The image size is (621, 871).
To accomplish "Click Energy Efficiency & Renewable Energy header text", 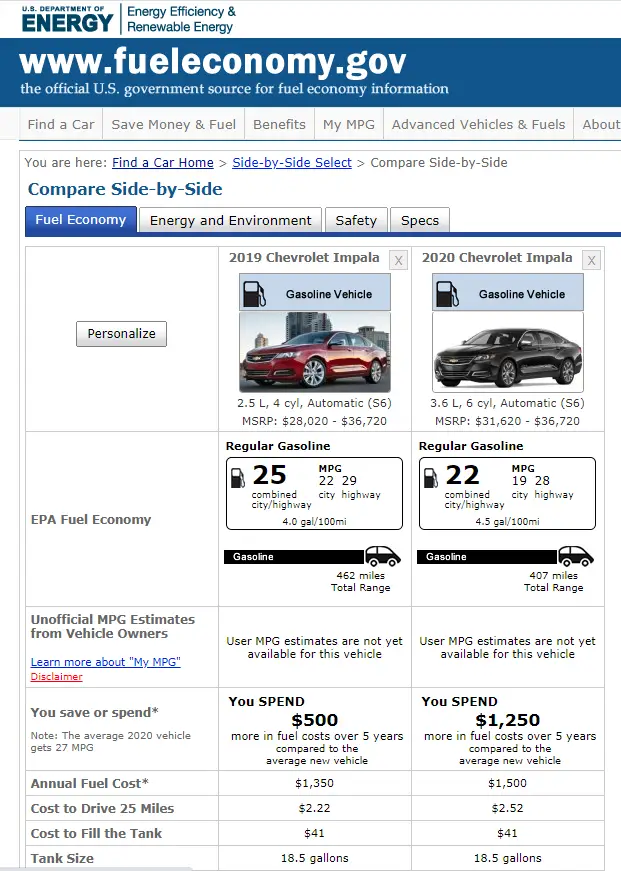I will coord(181,19).
